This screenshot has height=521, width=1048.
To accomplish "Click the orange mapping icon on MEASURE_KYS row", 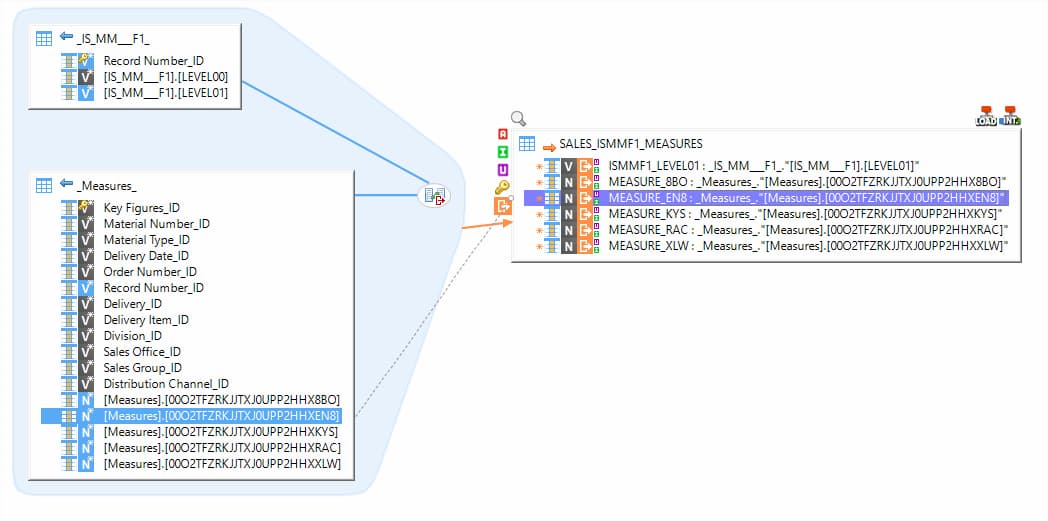I will [585, 214].
